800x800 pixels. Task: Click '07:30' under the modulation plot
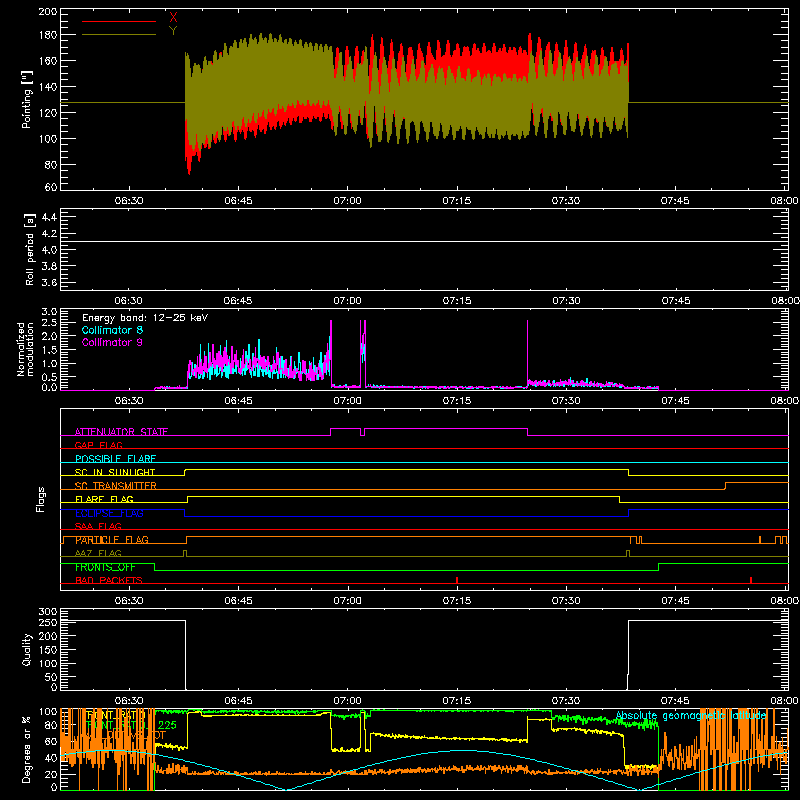[566, 401]
